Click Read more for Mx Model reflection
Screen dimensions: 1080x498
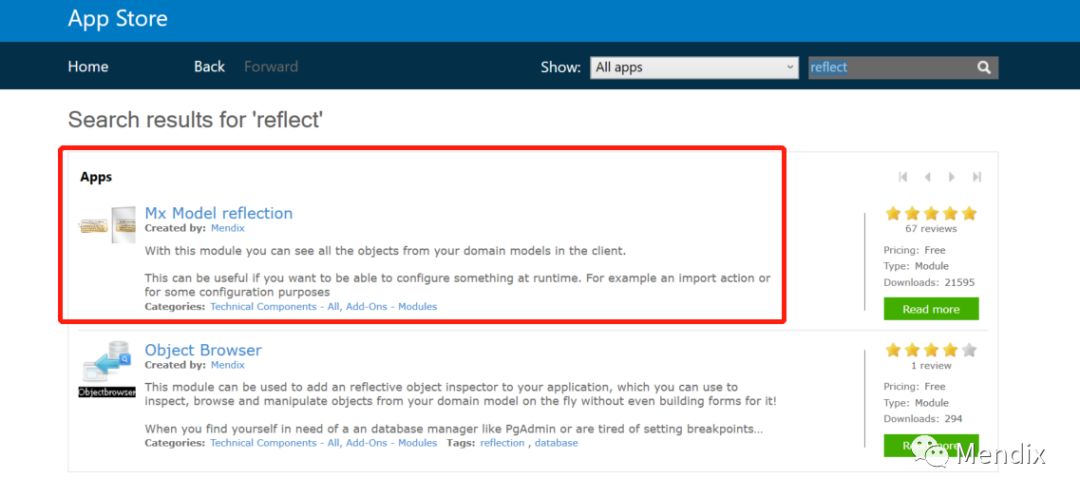click(931, 309)
